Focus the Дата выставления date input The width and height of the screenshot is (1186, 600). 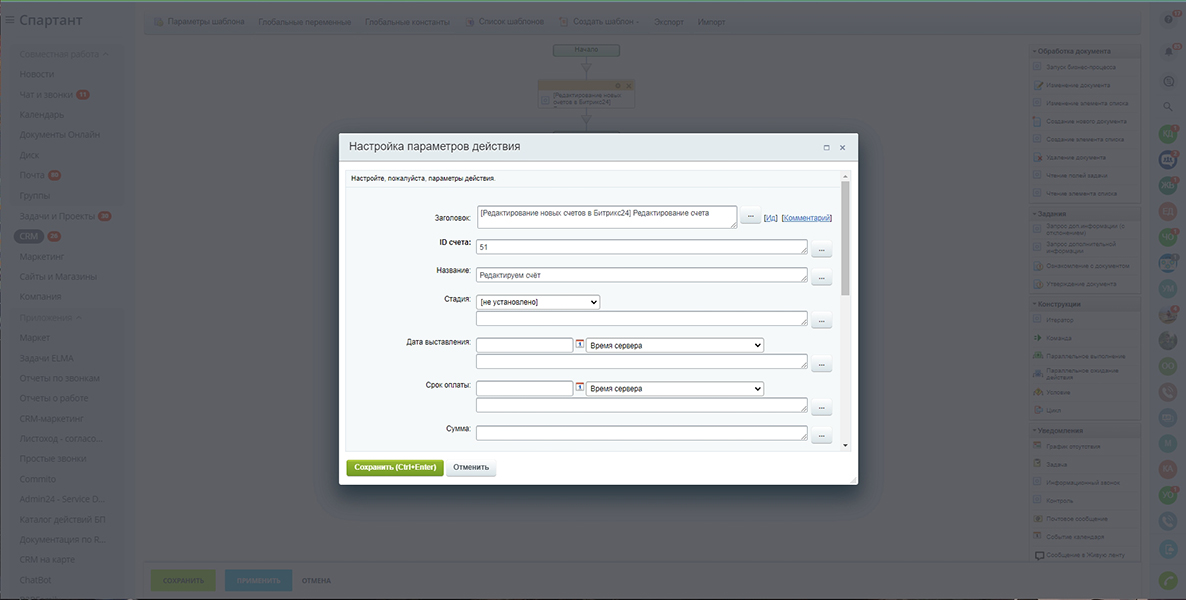(x=524, y=345)
